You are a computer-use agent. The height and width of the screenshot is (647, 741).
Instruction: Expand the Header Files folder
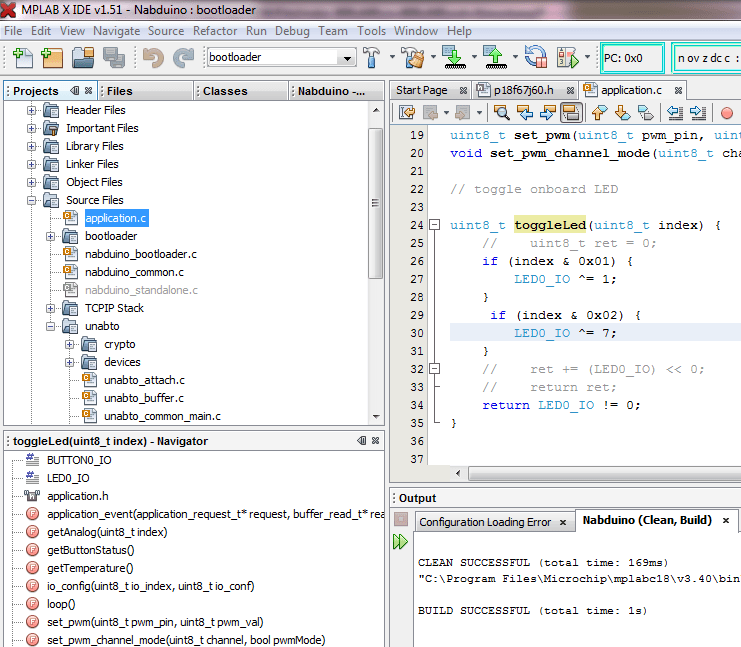click(32, 110)
